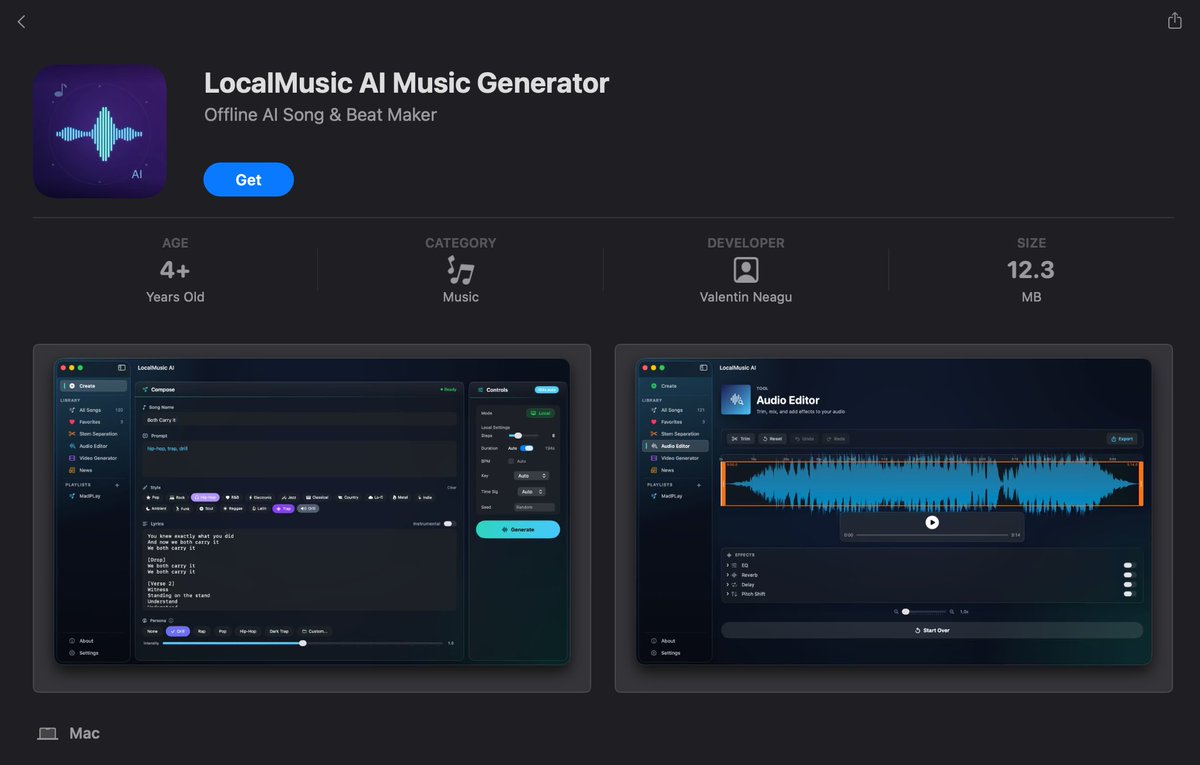Open developer Valentin Neagu's profile icon
The image size is (1200, 765).
[x=746, y=270]
